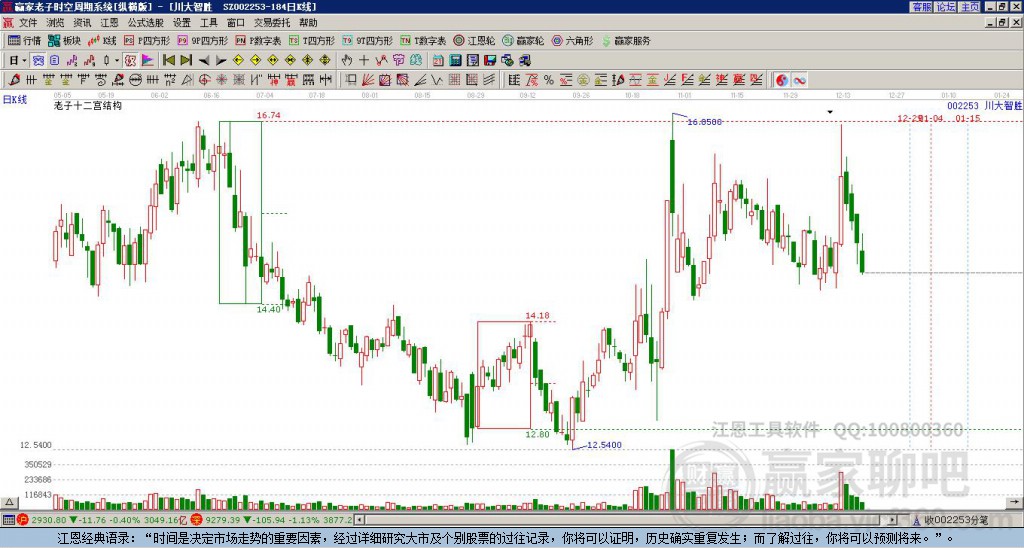The image size is (1024, 548).
Task: Open 赢家服务
Action: tap(626, 41)
